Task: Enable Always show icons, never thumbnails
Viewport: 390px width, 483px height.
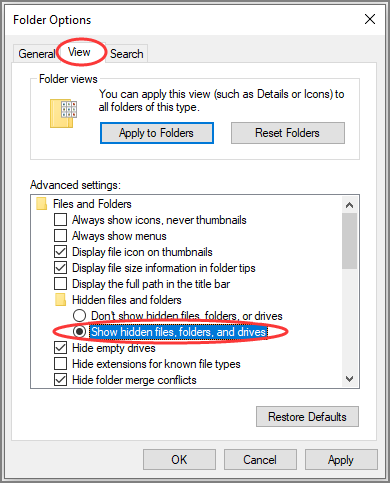Action: point(60,220)
